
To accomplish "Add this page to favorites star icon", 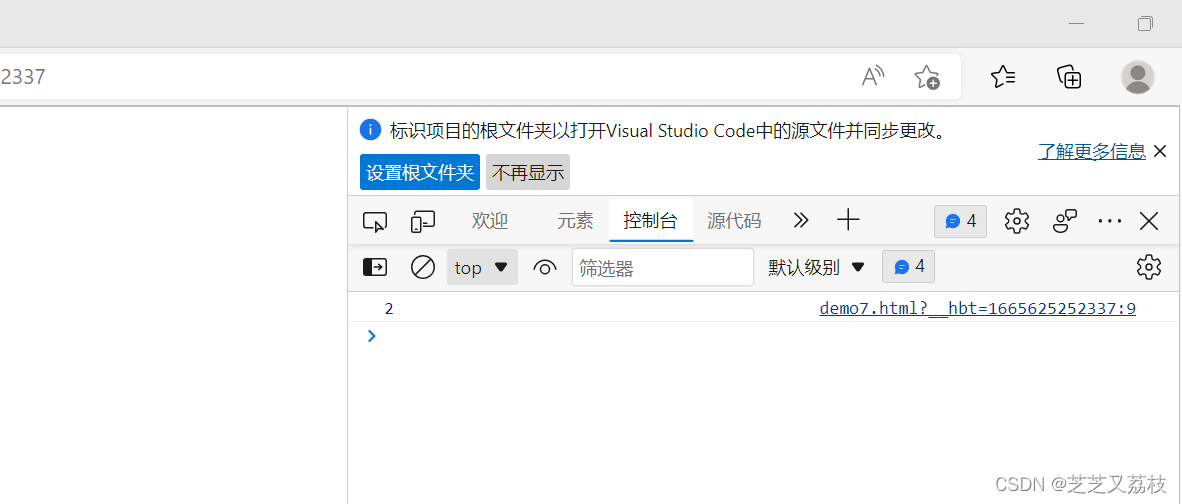I will coord(926,77).
